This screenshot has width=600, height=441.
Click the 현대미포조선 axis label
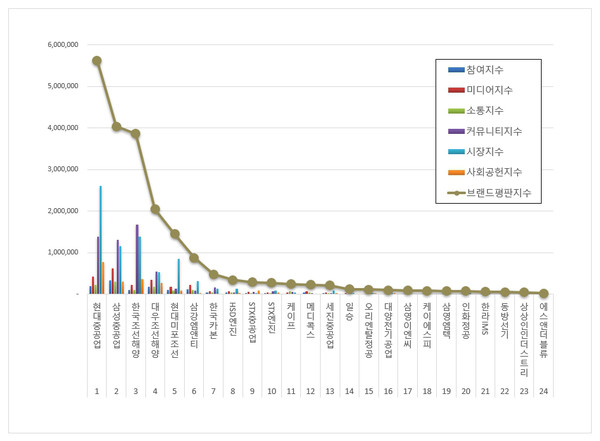pyautogui.click(x=175, y=330)
